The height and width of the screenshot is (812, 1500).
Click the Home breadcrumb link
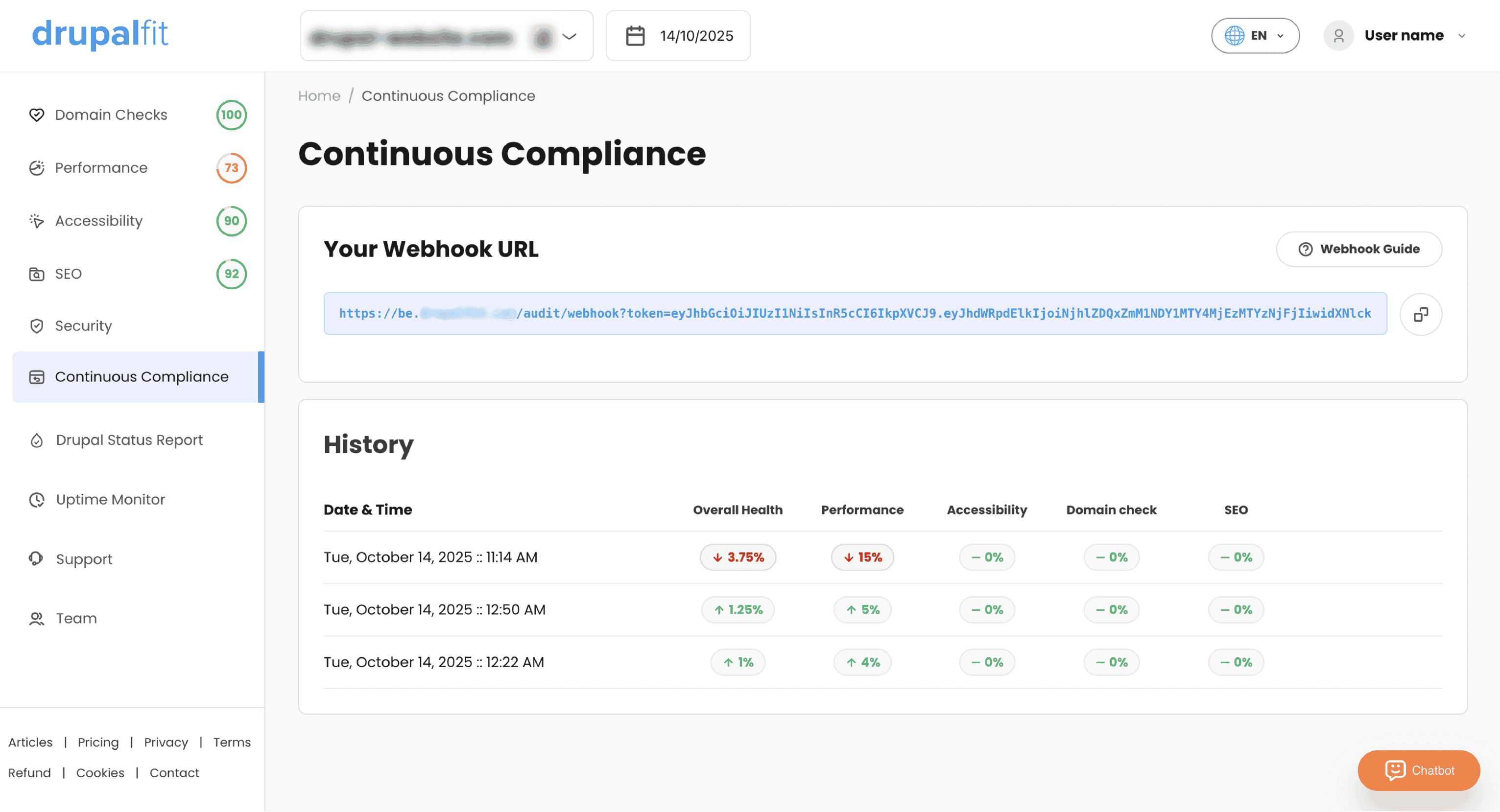pos(319,95)
